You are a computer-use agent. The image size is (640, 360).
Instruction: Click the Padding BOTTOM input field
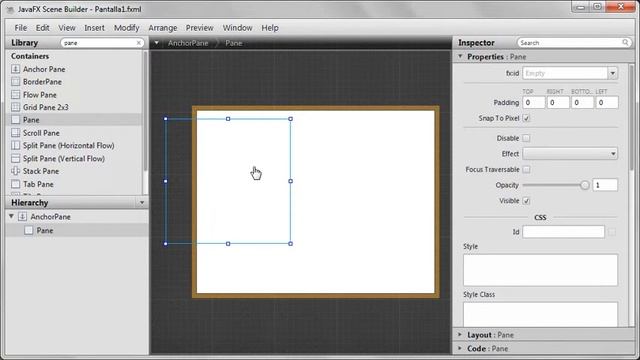[x=582, y=102]
